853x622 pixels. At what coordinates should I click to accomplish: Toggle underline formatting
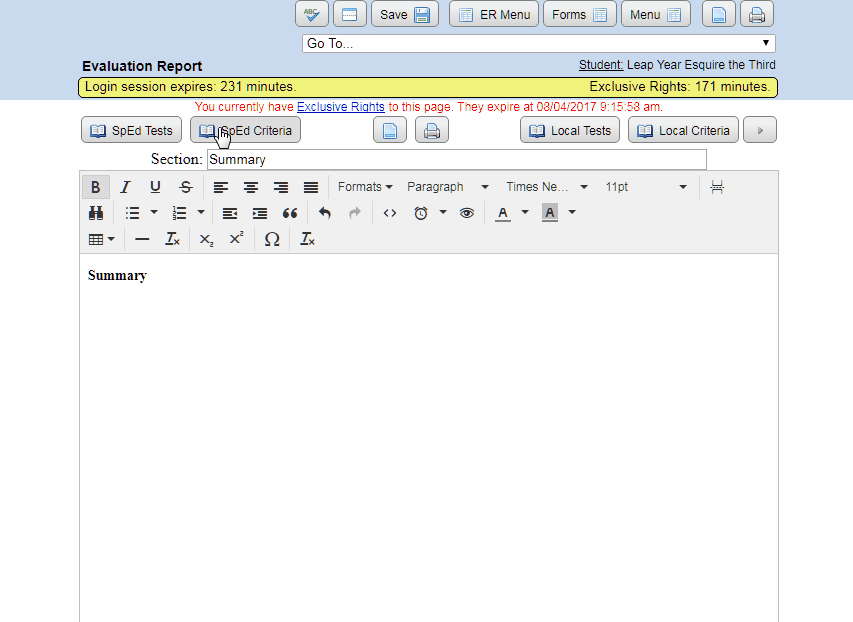[155, 187]
